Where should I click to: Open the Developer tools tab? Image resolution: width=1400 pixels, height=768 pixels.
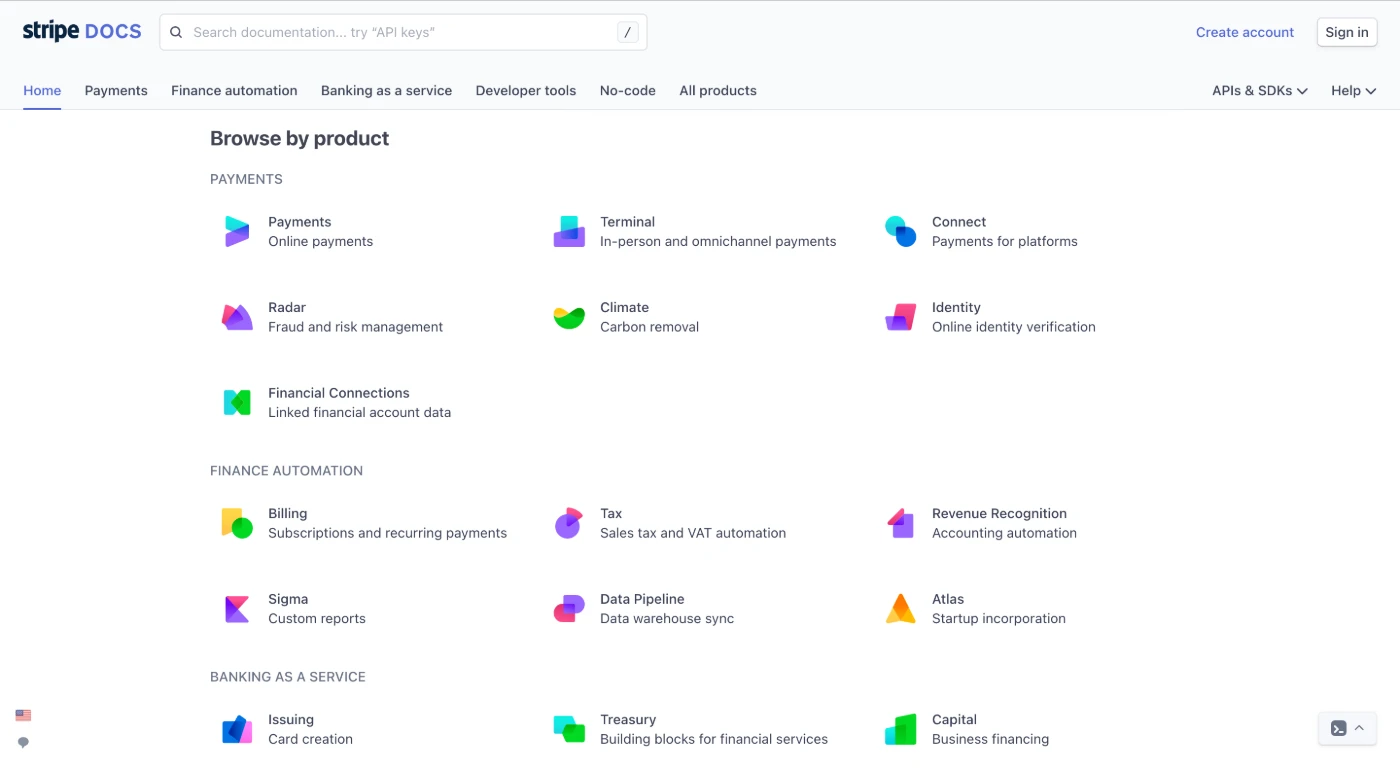526,90
